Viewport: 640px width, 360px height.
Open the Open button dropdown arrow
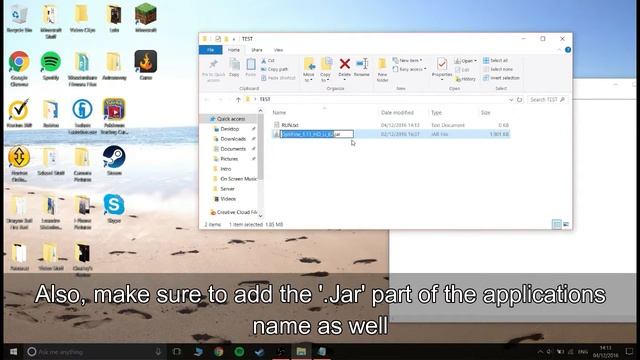476,61
